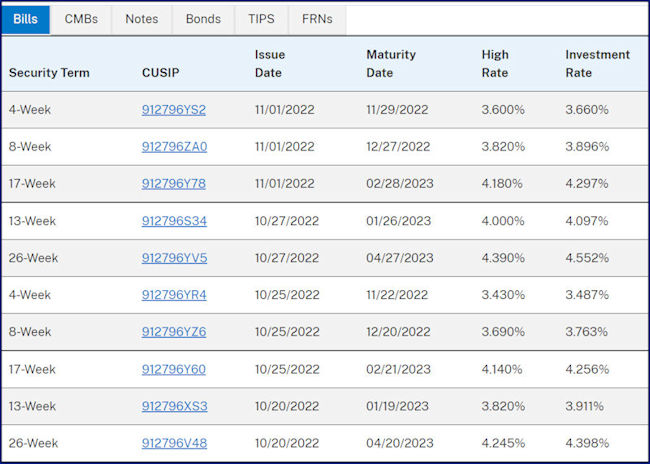Select the active Bills tab
This screenshot has width=650, height=464.
25,19
